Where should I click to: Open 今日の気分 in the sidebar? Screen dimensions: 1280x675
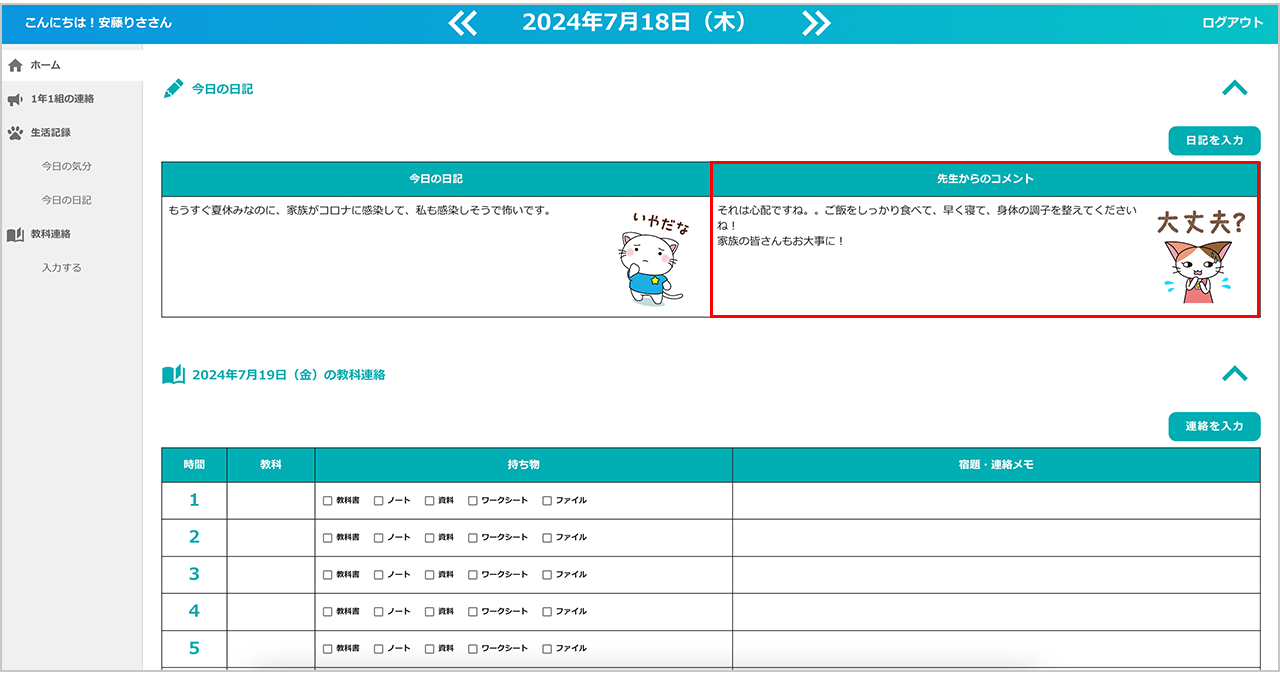(x=66, y=166)
